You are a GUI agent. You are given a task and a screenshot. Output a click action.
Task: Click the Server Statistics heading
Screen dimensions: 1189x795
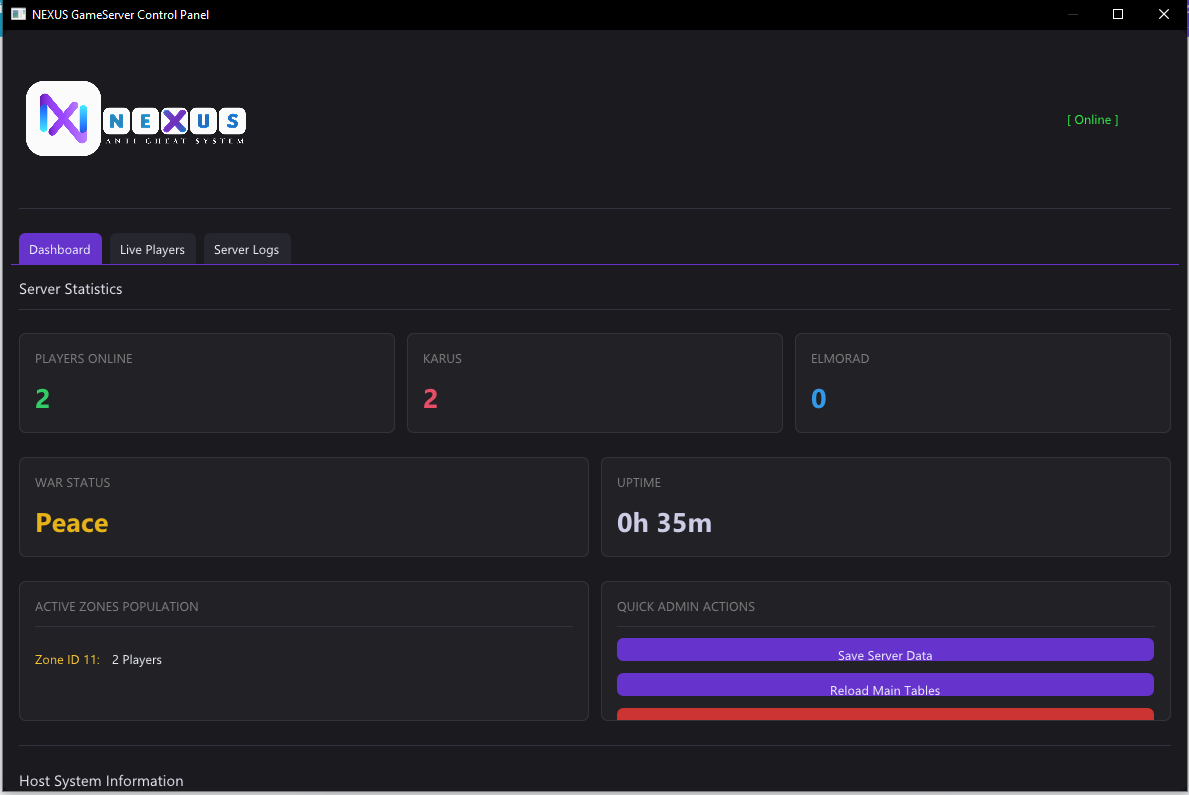pos(71,289)
